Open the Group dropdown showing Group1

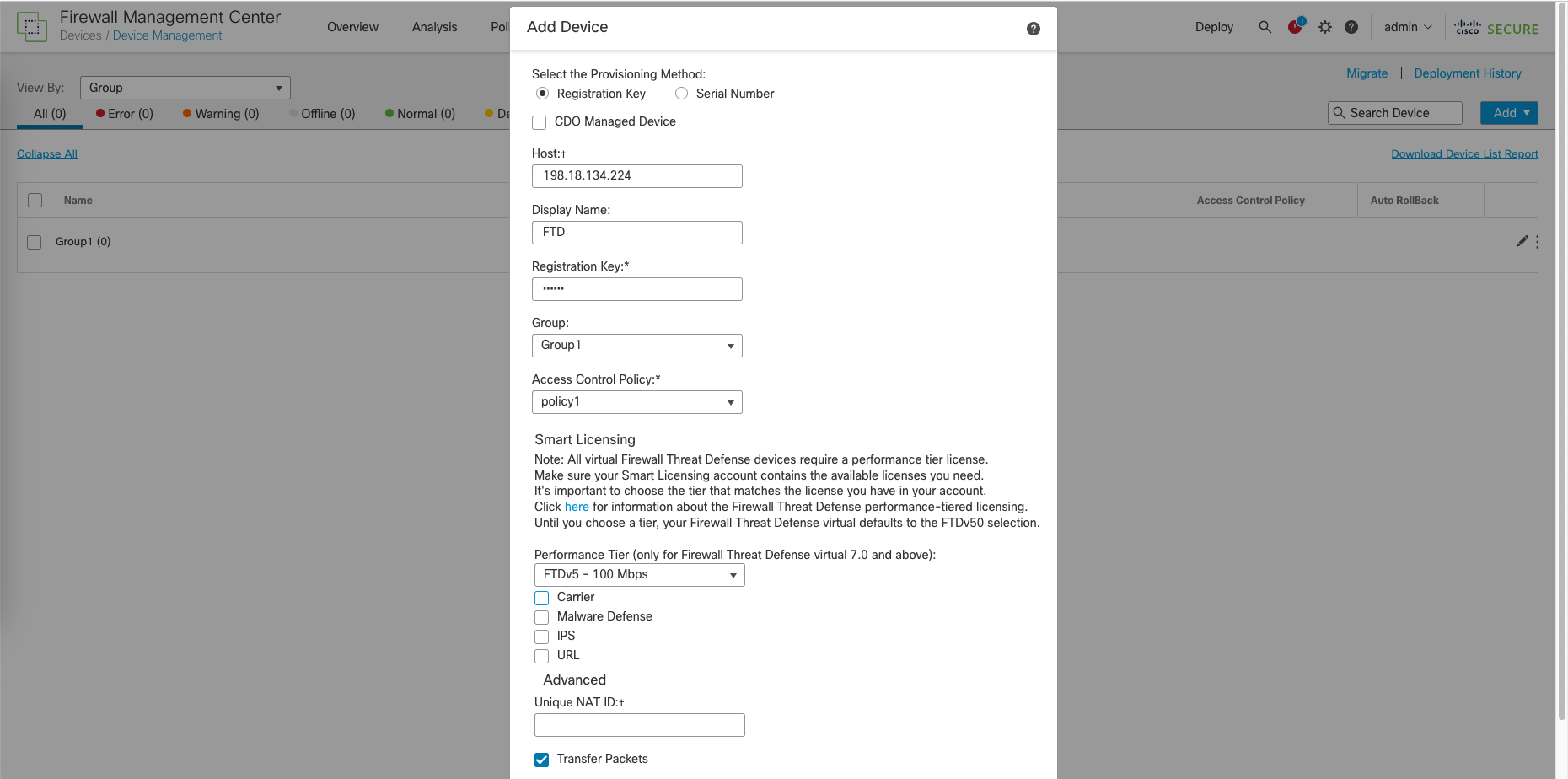pyautogui.click(x=636, y=346)
